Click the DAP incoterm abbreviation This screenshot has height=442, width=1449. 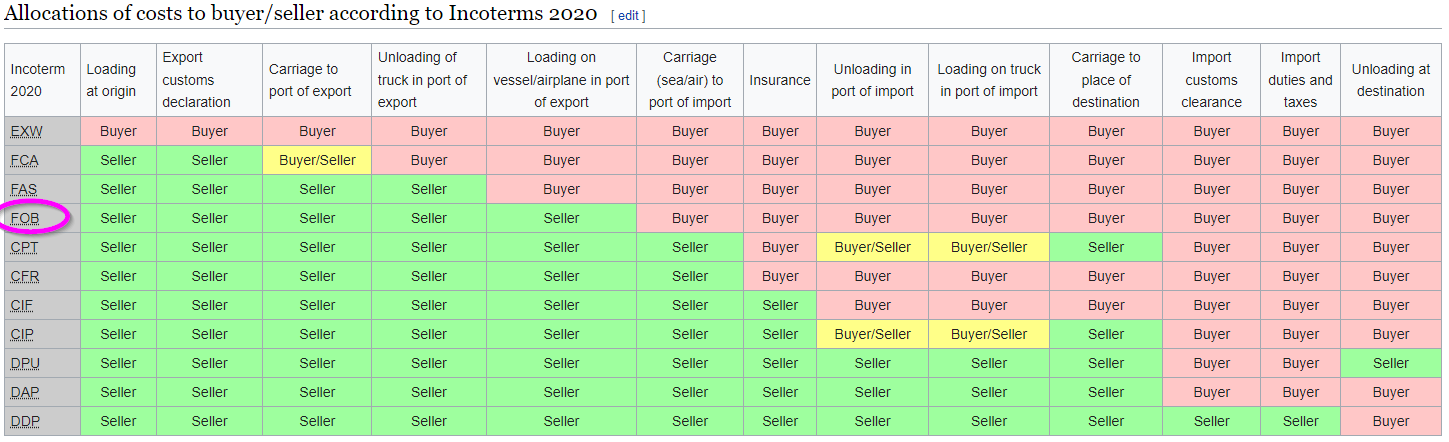point(25,392)
